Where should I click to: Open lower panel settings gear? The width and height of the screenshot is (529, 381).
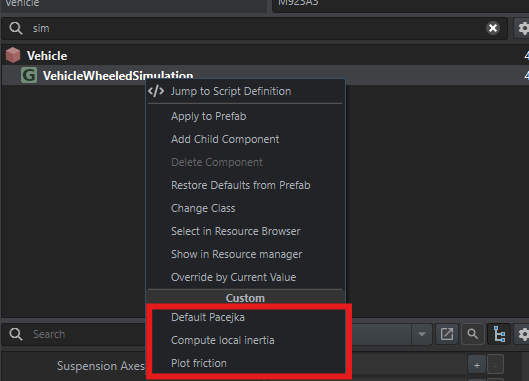522,334
